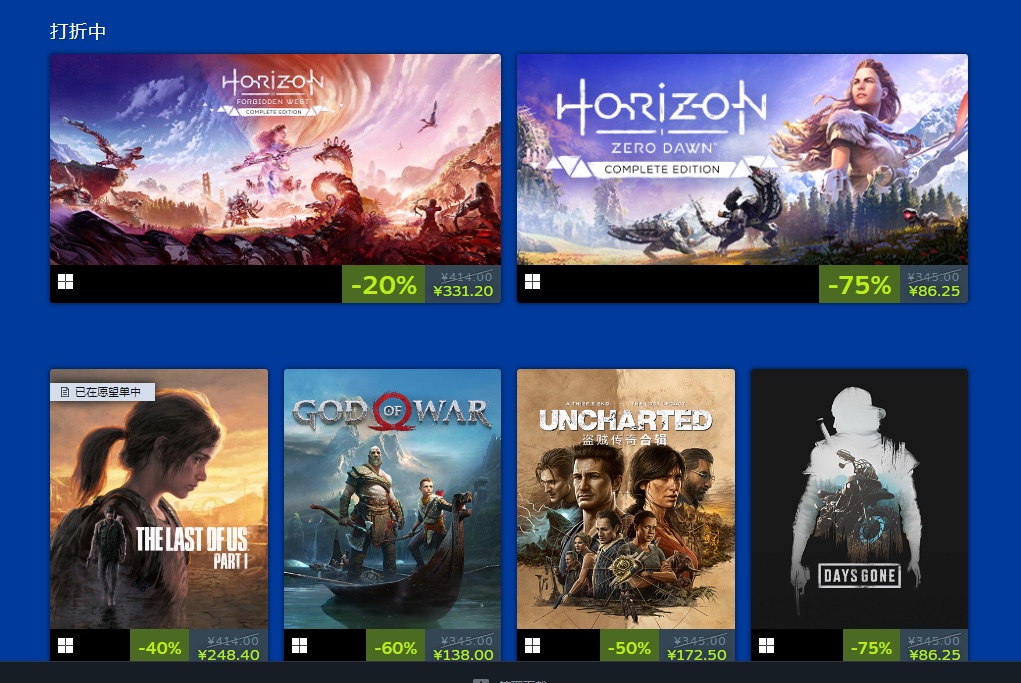Click Windows icon under Horizon Zero Dawn
Viewport: 1021px width, 683px height.
pos(532,282)
